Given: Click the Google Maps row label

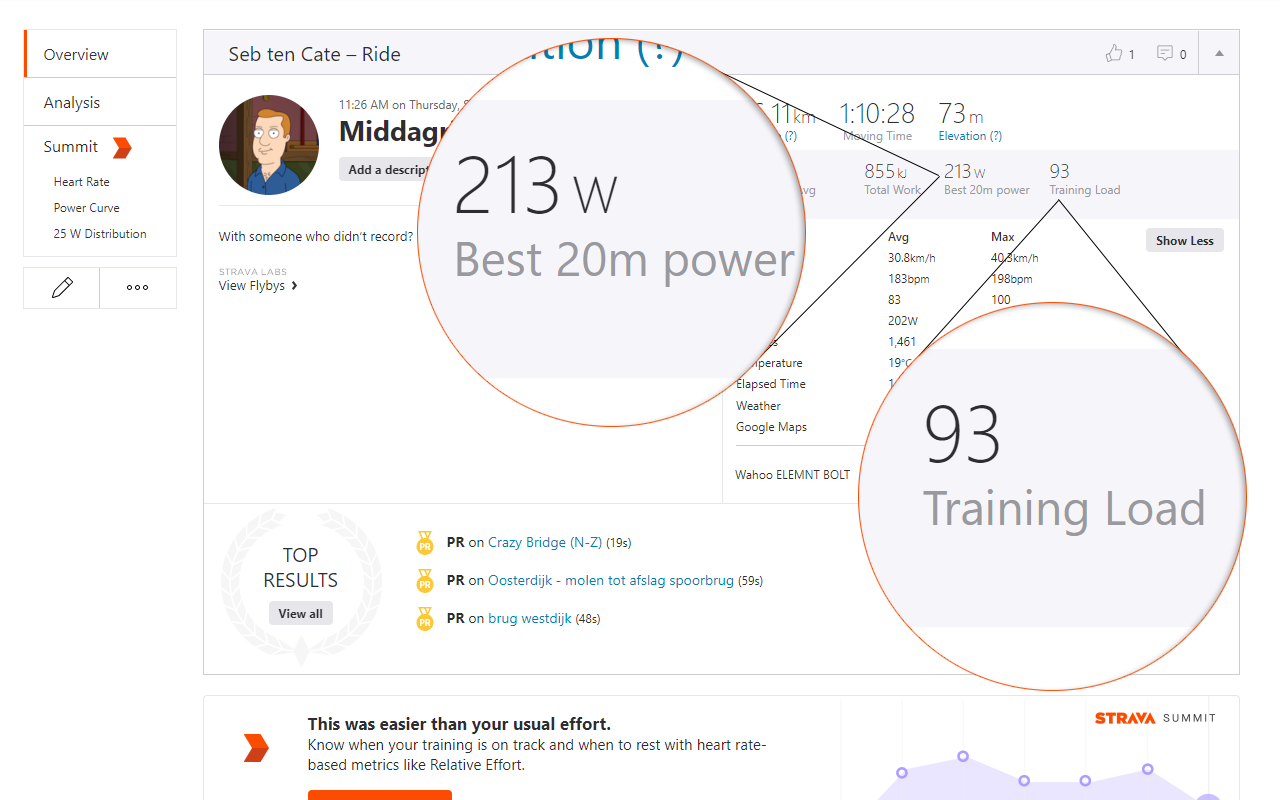Looking at the screenshot, I should [771, 427].
